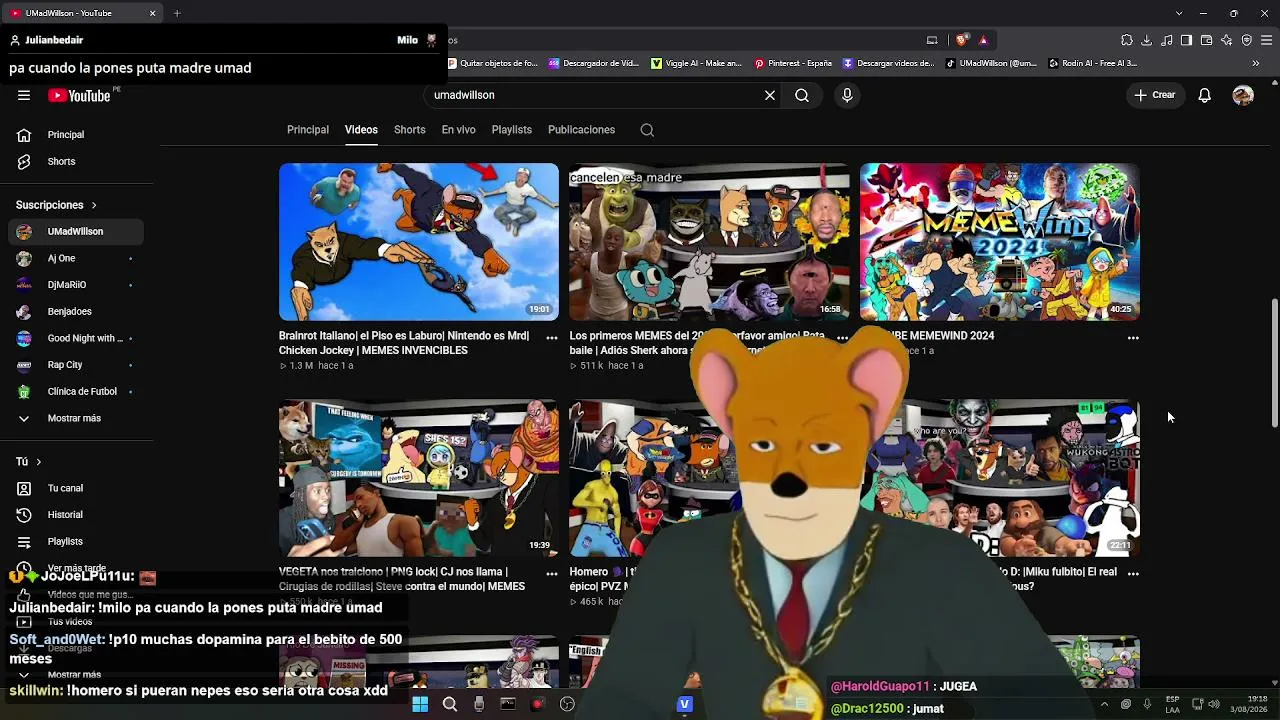
Task: Play the Los primeros MEMES video thumbnail
Action: 709,242
